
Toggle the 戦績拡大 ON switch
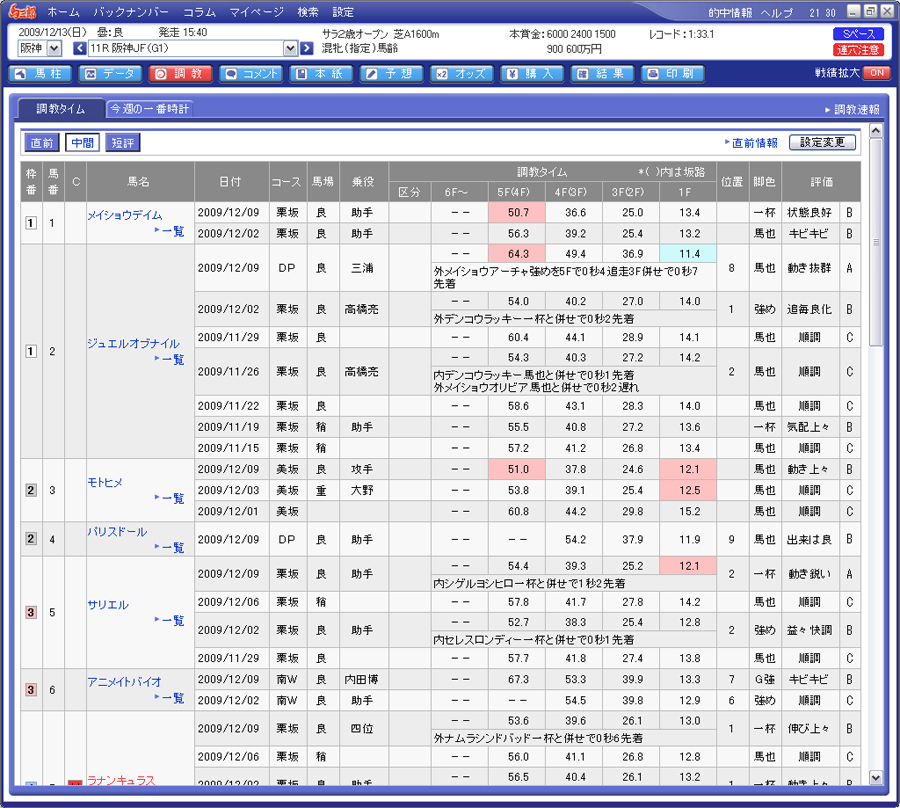876,73
